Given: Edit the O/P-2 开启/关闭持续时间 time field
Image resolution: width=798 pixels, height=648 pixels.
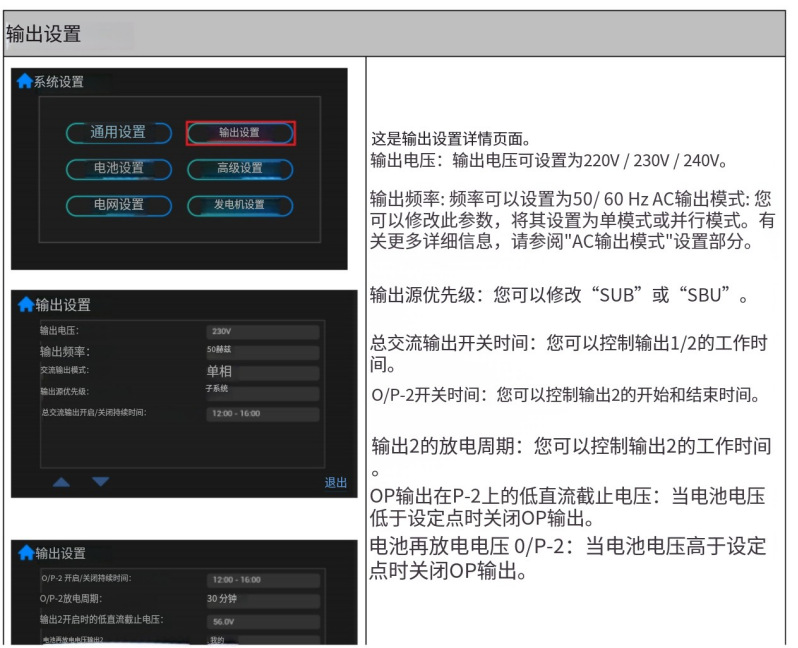Looking at the screenshot, I should point(264,579).
